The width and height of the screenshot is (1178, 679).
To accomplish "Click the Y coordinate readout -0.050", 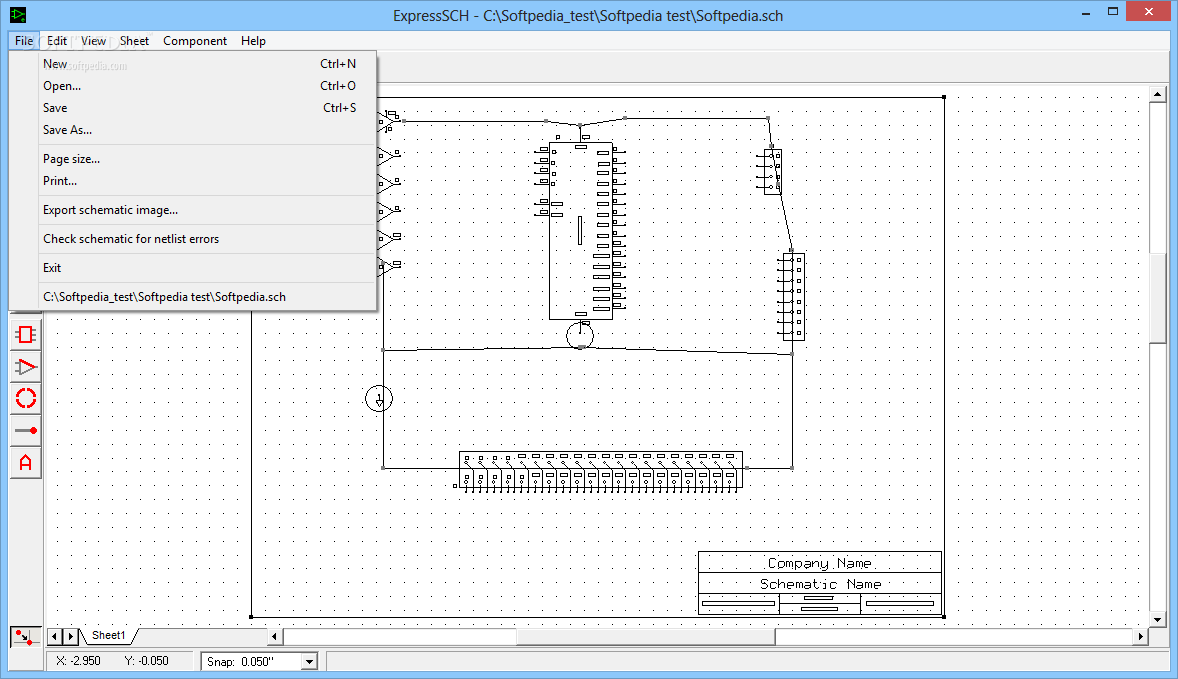I will point(146,661).
